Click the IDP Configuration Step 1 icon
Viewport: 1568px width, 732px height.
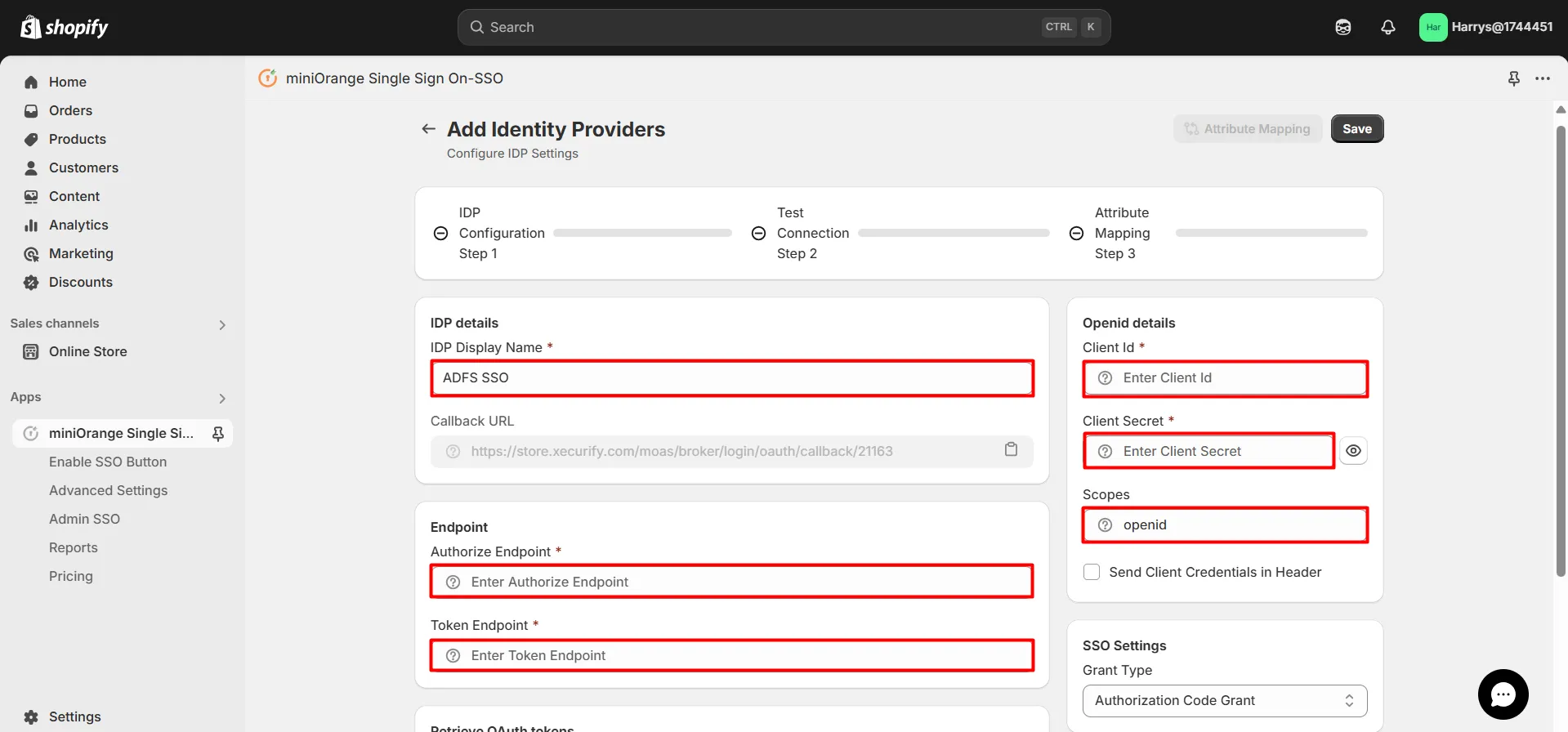pyautogui.click(x=440, y=233)
